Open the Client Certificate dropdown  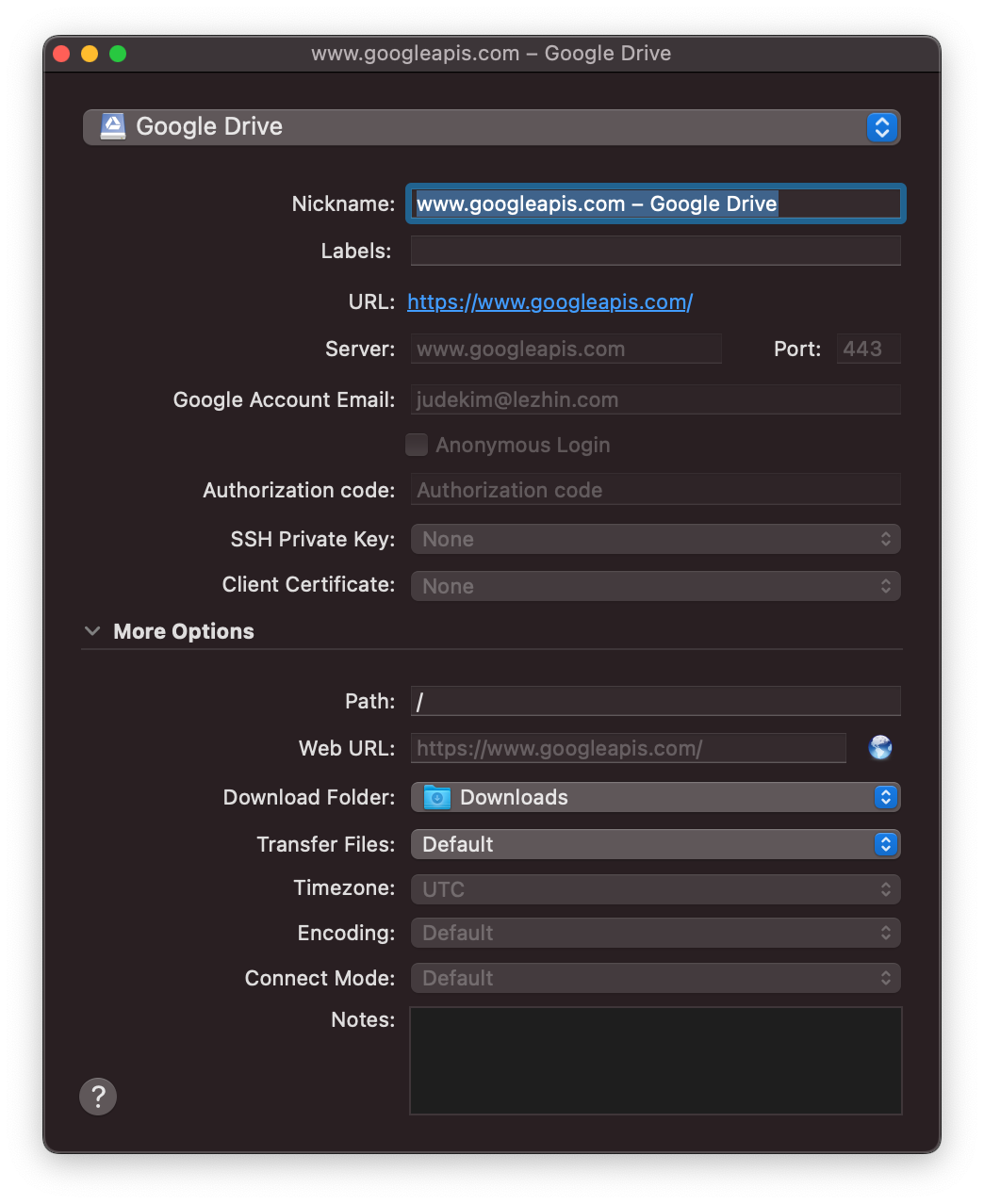point(656,586)
